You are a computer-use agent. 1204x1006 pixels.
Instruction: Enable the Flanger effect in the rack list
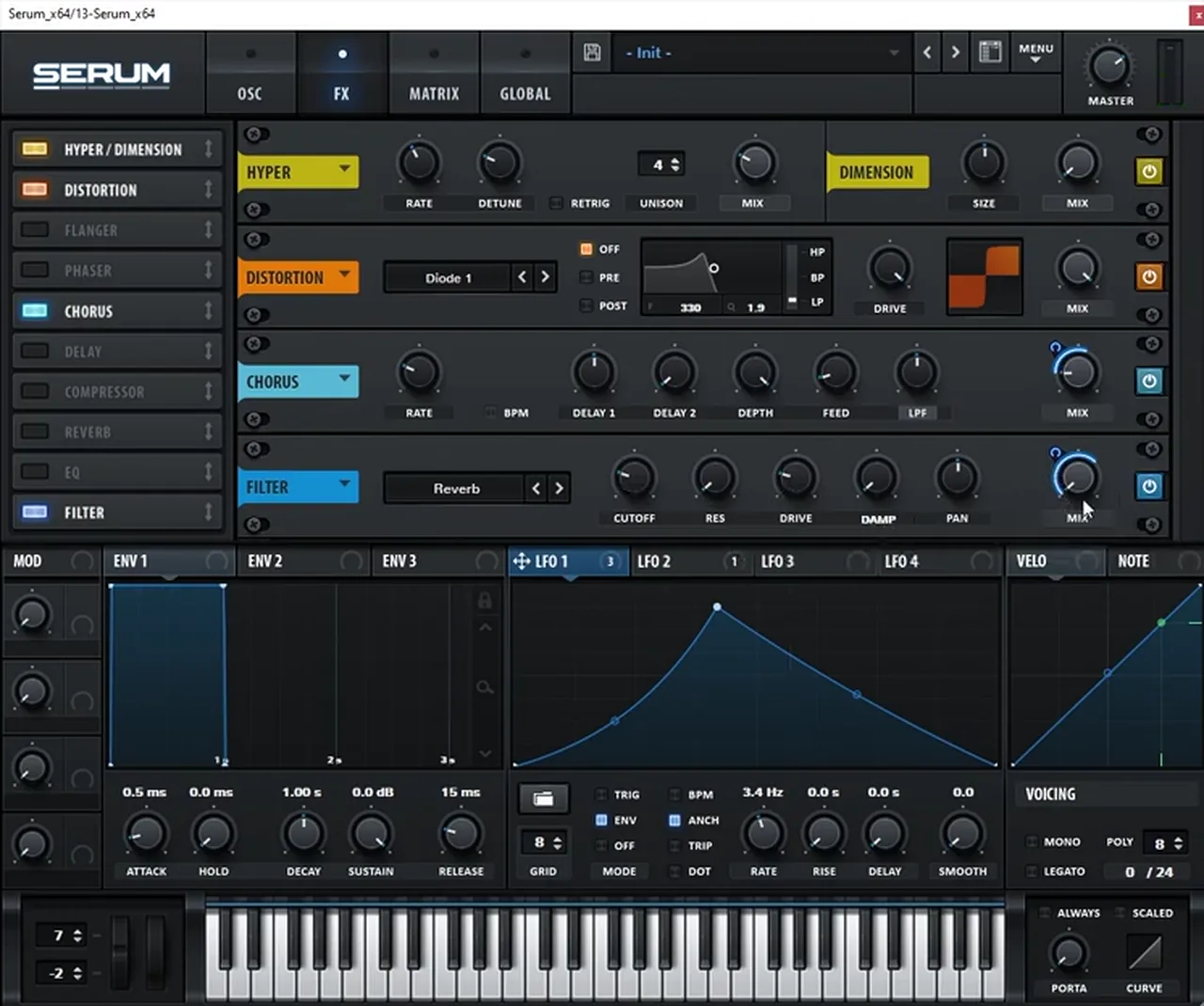tap(36, 230)
